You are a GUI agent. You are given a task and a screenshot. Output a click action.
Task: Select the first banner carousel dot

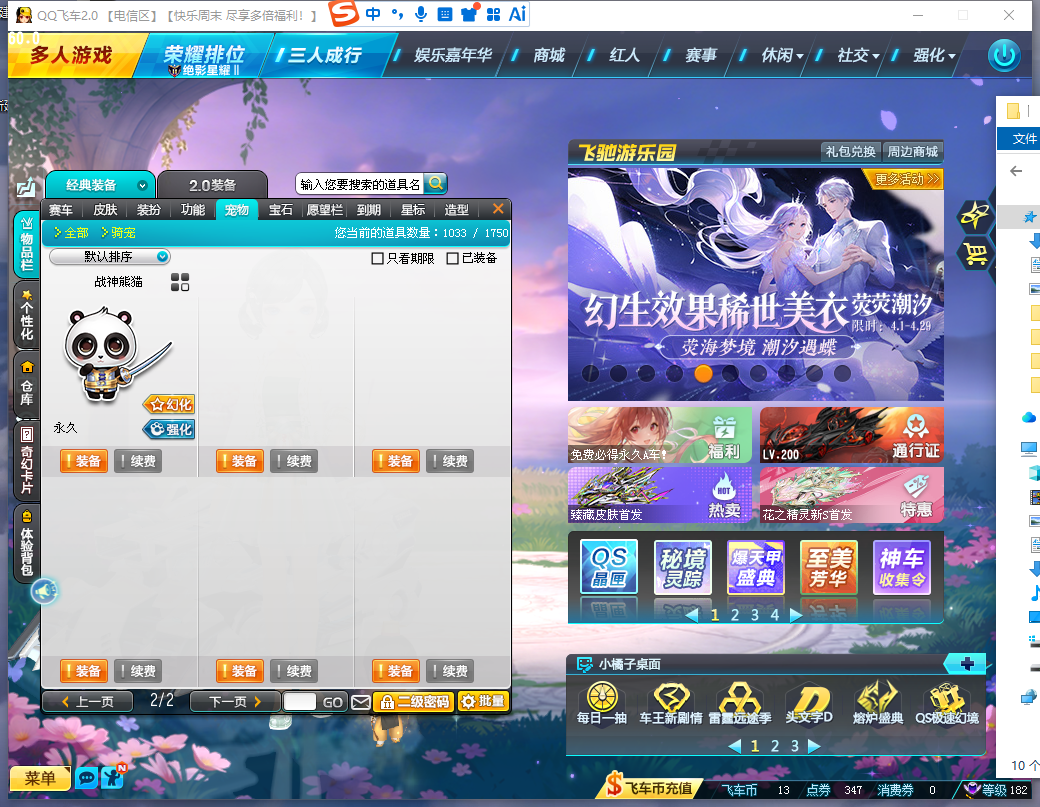click(590, 373)
